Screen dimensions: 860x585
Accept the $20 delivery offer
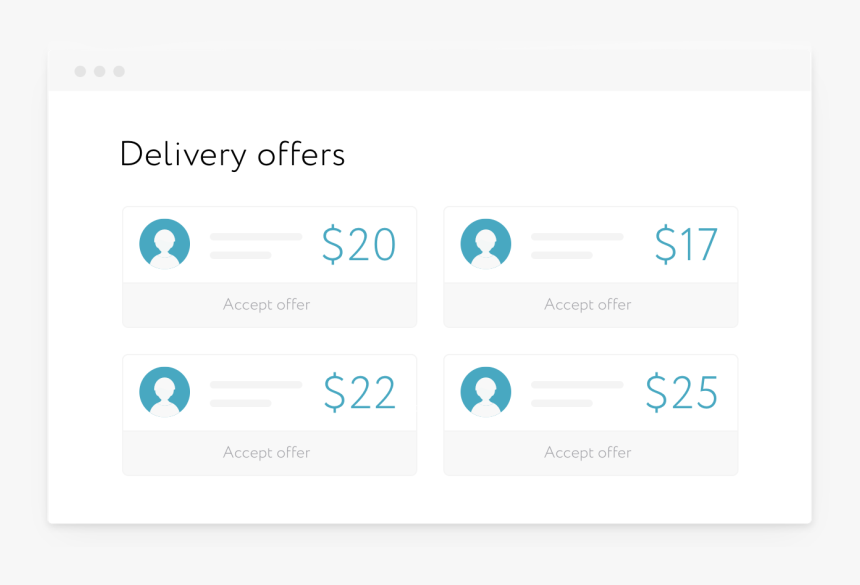pyautogui.click(x=269, y=305)
